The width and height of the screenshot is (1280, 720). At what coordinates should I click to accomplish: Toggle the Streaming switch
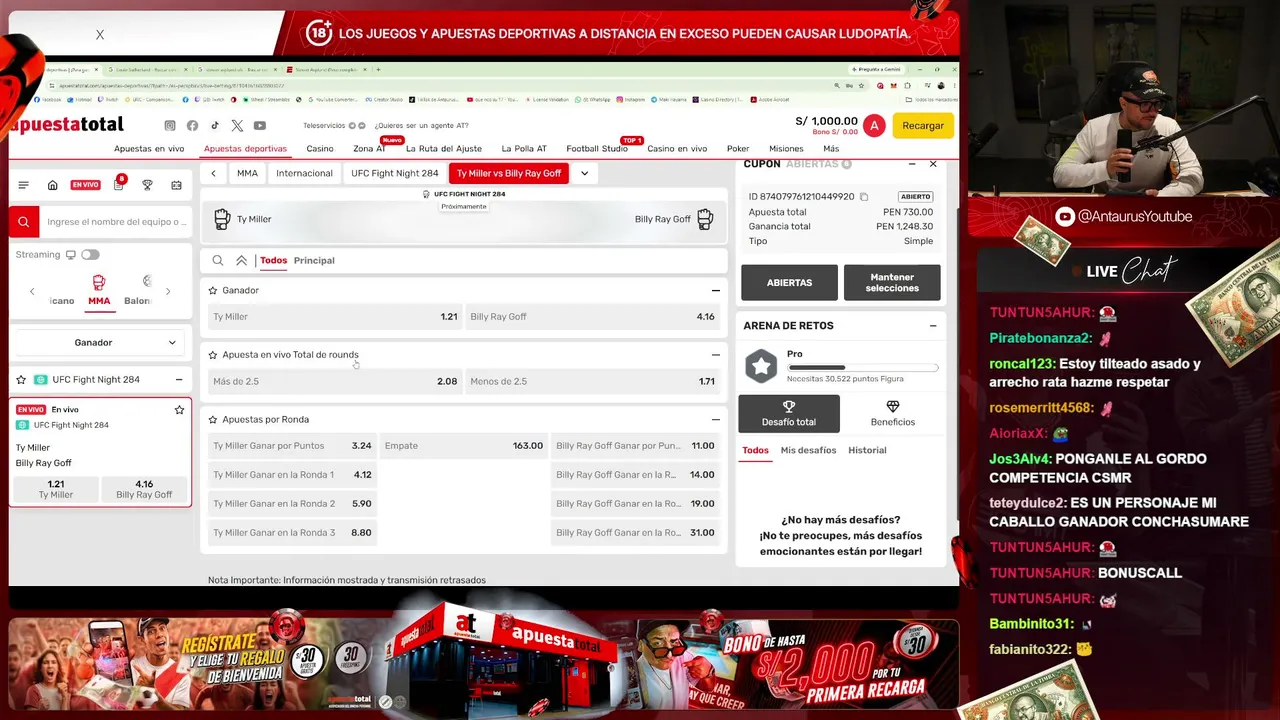90,255
